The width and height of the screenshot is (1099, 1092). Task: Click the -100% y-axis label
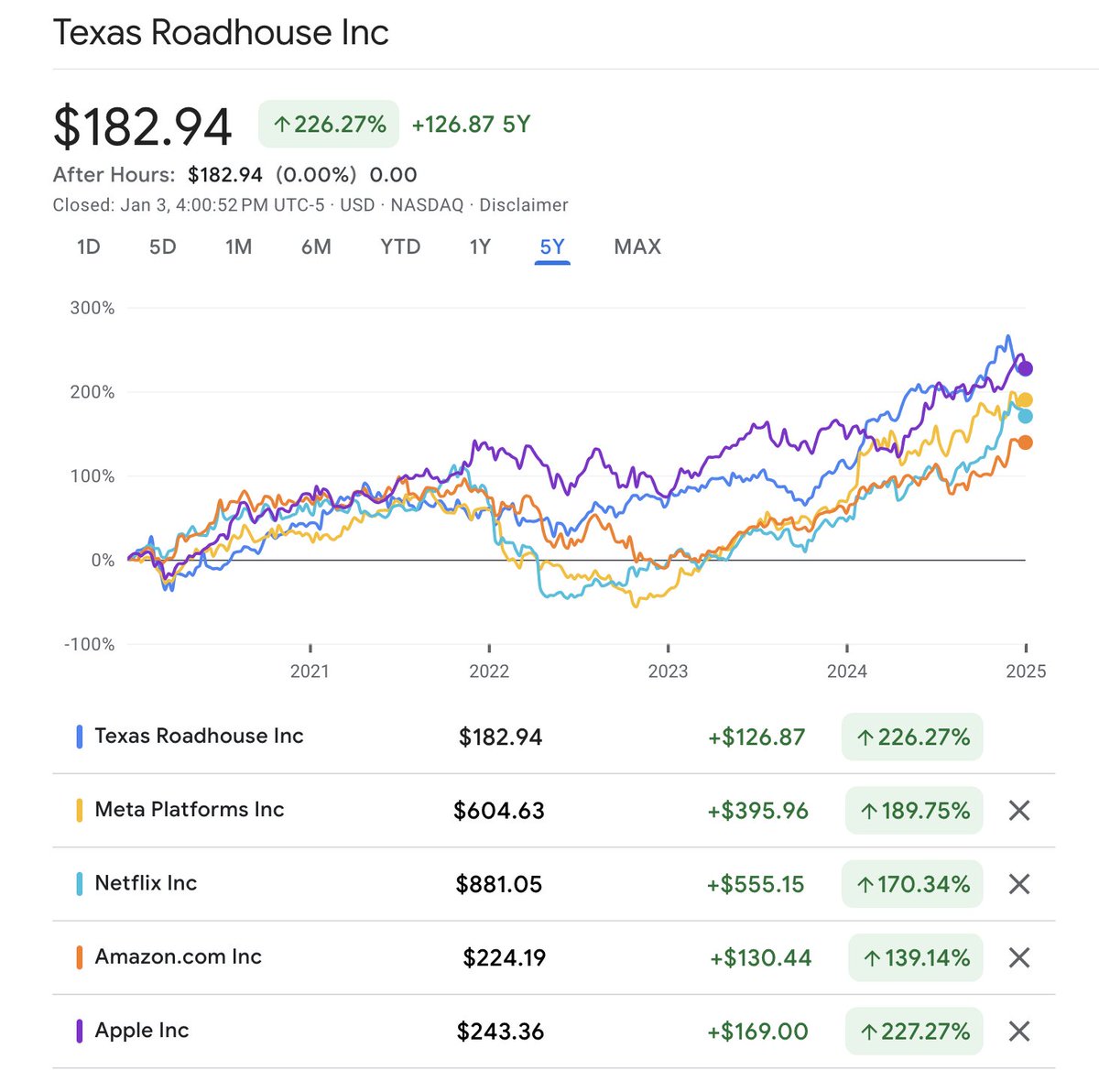point(90,644)
